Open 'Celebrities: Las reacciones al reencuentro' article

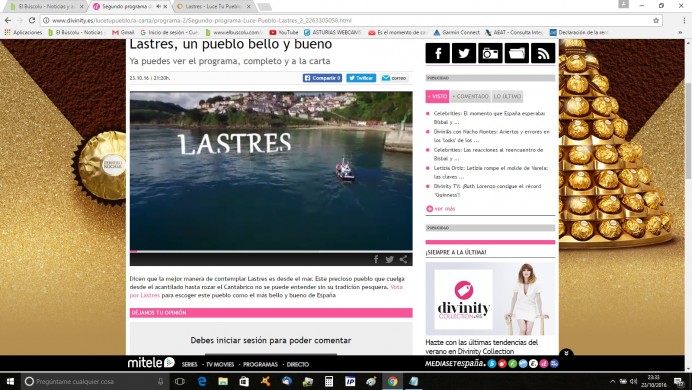pyautogui.click(x=488, y=154)
